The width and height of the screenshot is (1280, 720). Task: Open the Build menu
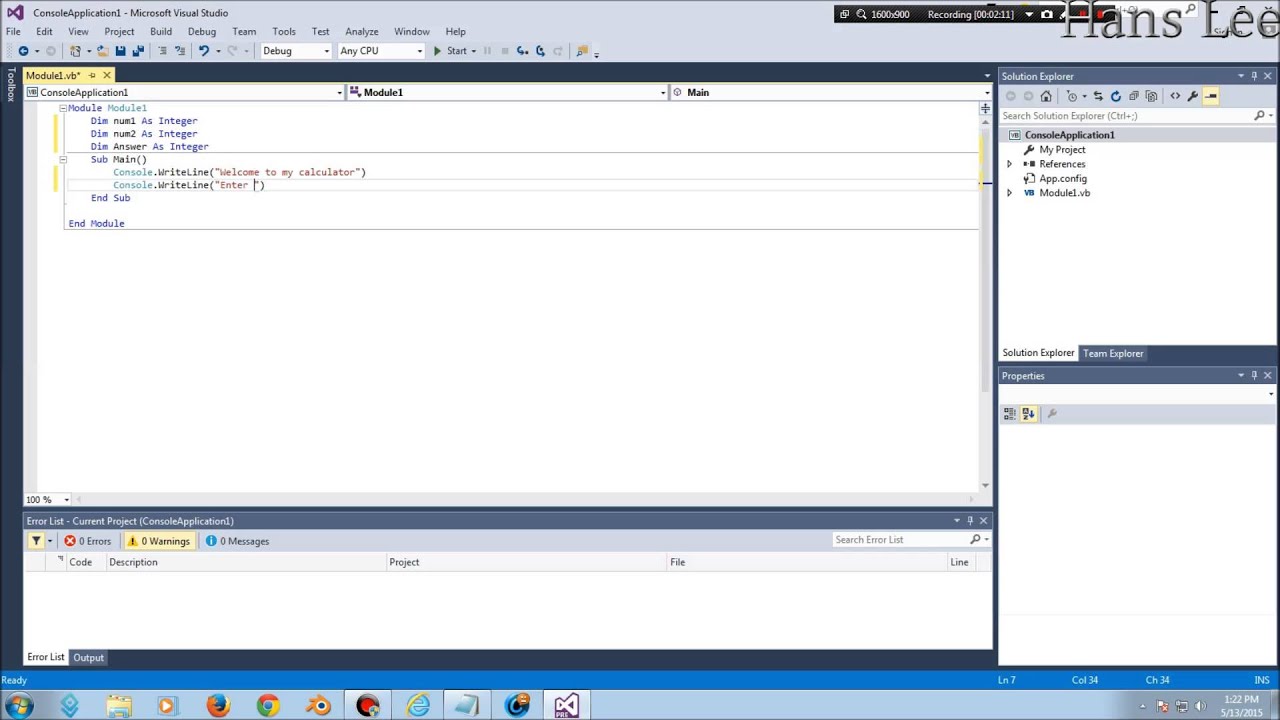tap(161, 31)
